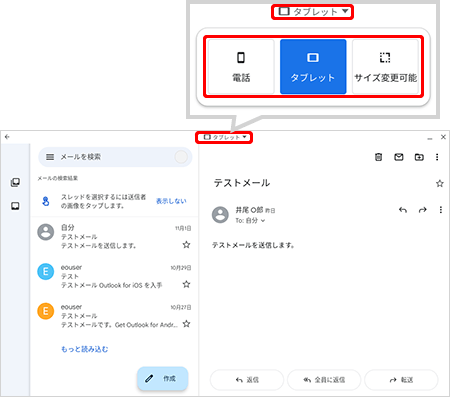Mark the email as unread with the envelope icon
The image size is (450, 397).
point(399,157)
